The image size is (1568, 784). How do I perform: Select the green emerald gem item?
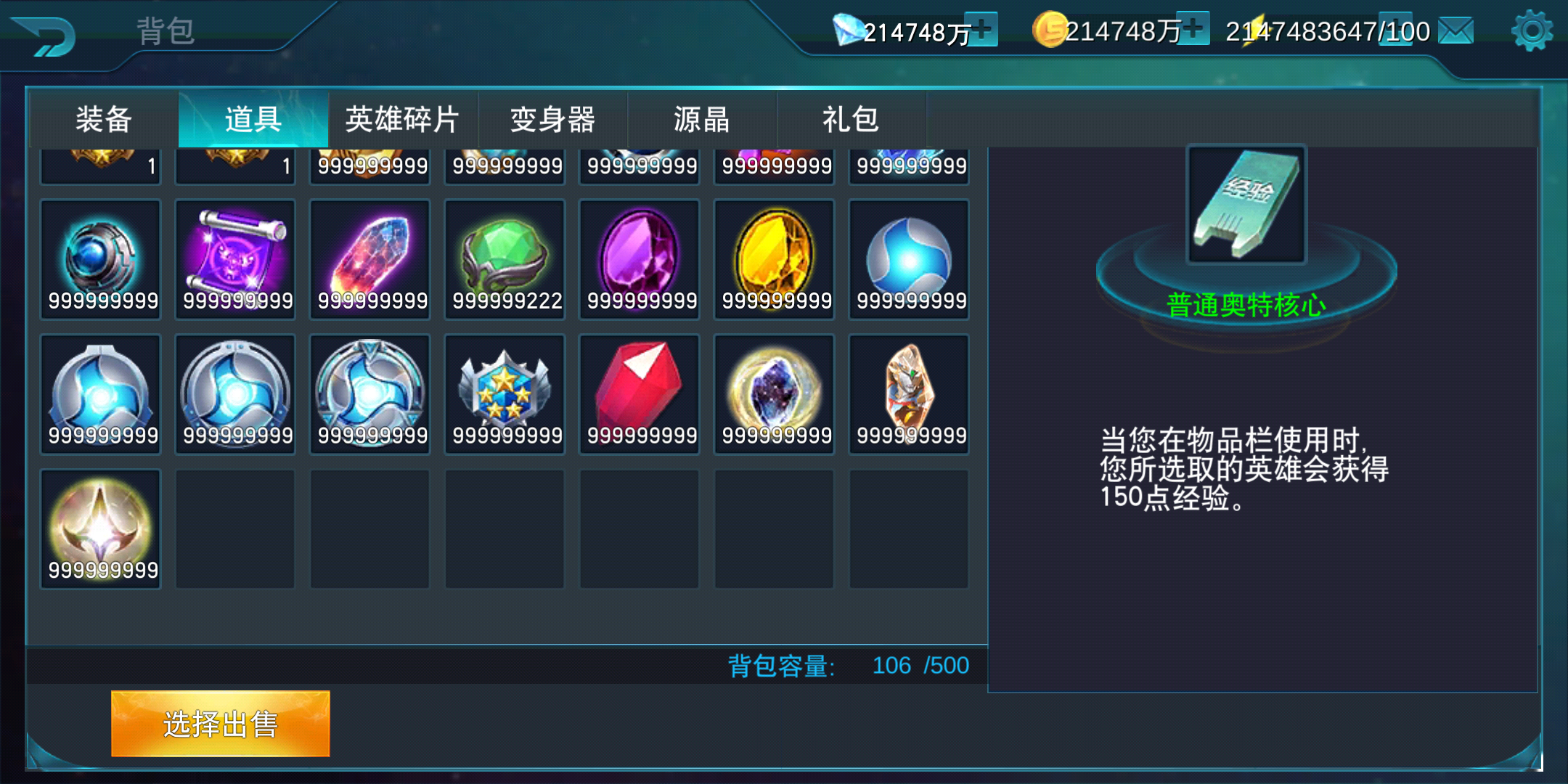505,260
